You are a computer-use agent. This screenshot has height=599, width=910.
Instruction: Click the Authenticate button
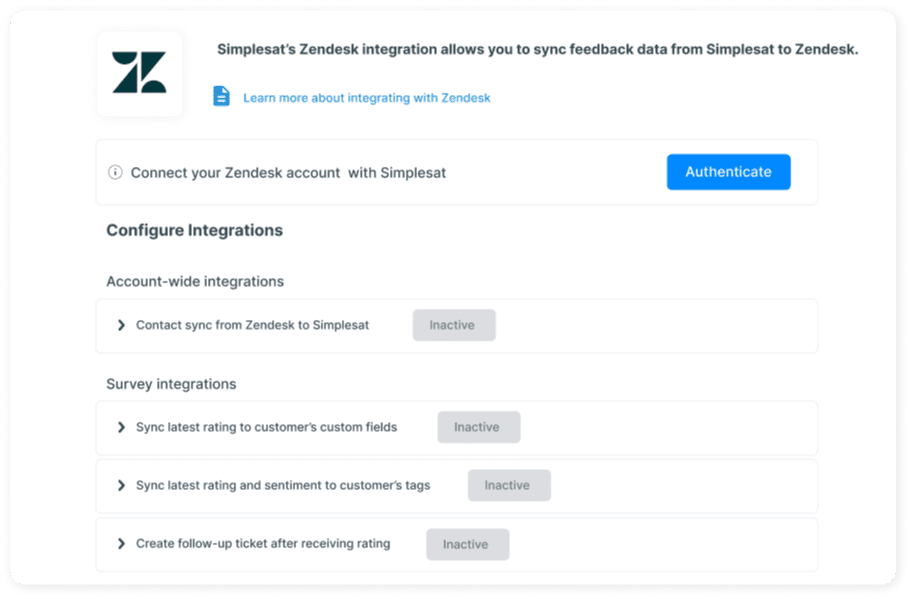point(728,172)
